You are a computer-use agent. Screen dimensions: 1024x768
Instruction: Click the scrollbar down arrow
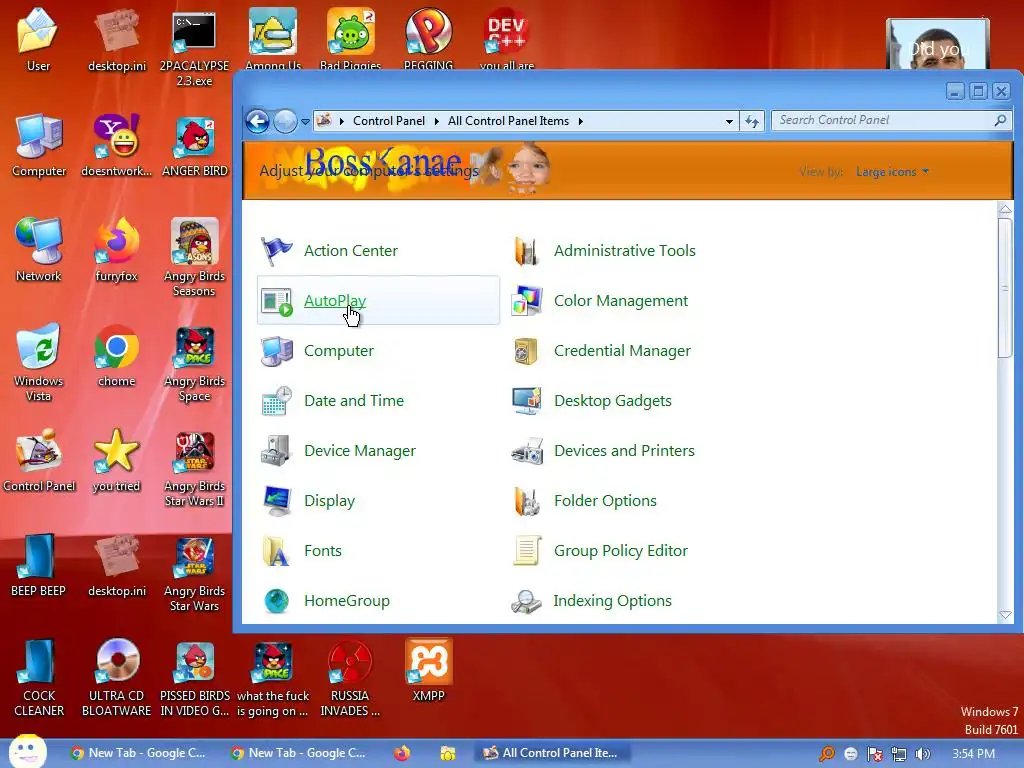(1005, 615)
